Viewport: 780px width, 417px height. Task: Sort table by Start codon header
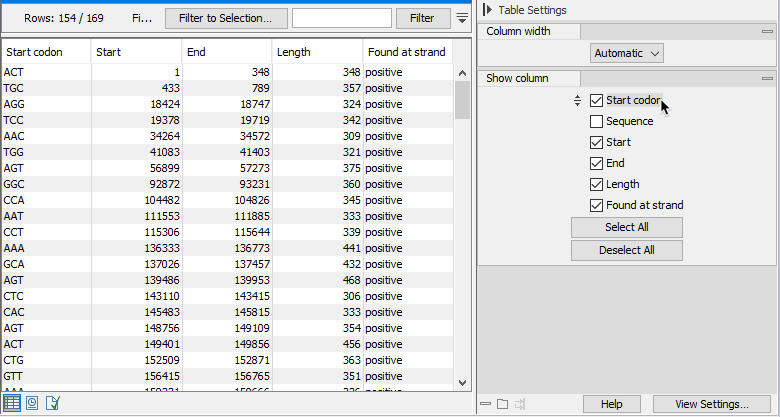point(45,52)
